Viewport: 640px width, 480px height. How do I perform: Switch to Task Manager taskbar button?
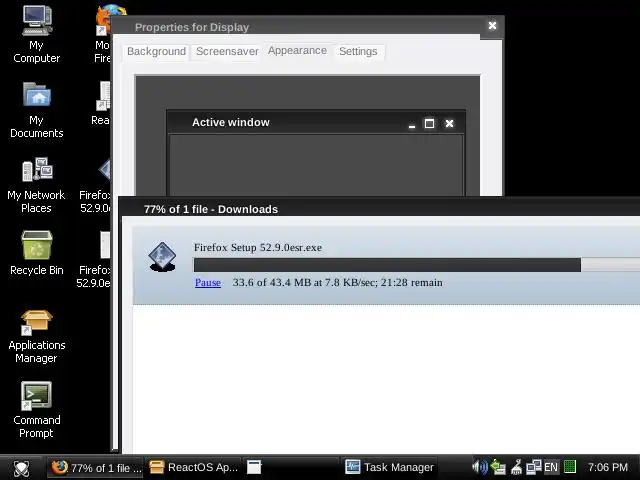coord(389,468)
